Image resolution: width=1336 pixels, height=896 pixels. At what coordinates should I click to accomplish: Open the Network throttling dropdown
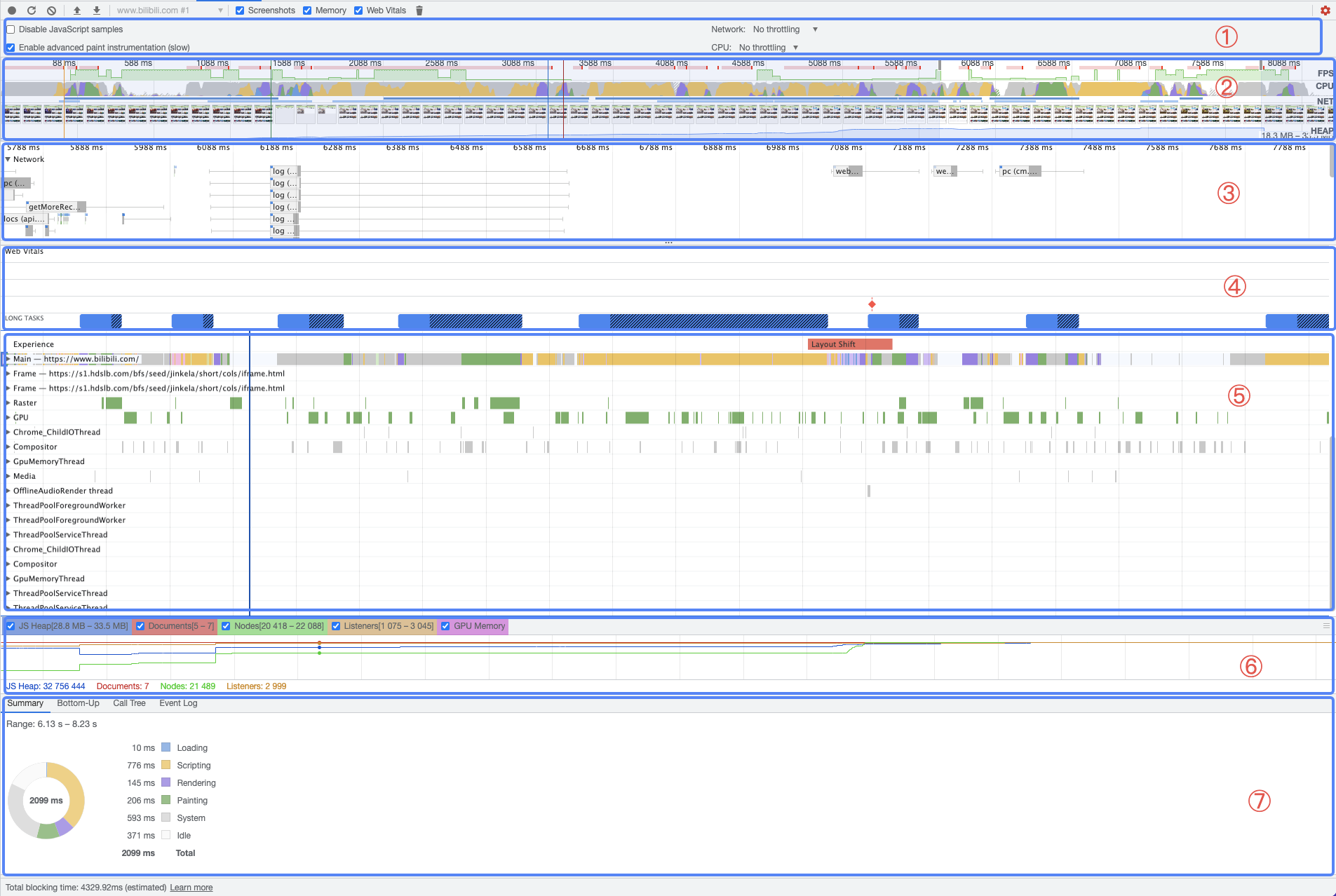pos(785,29)
